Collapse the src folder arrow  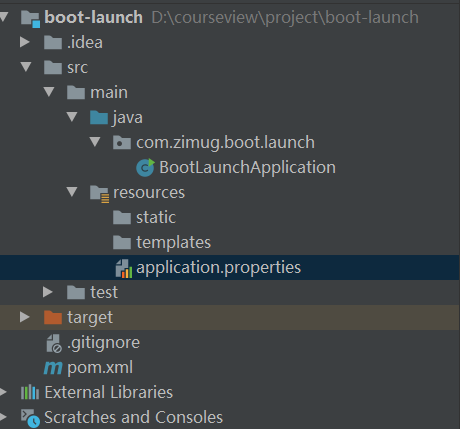[x=26, y=66]
